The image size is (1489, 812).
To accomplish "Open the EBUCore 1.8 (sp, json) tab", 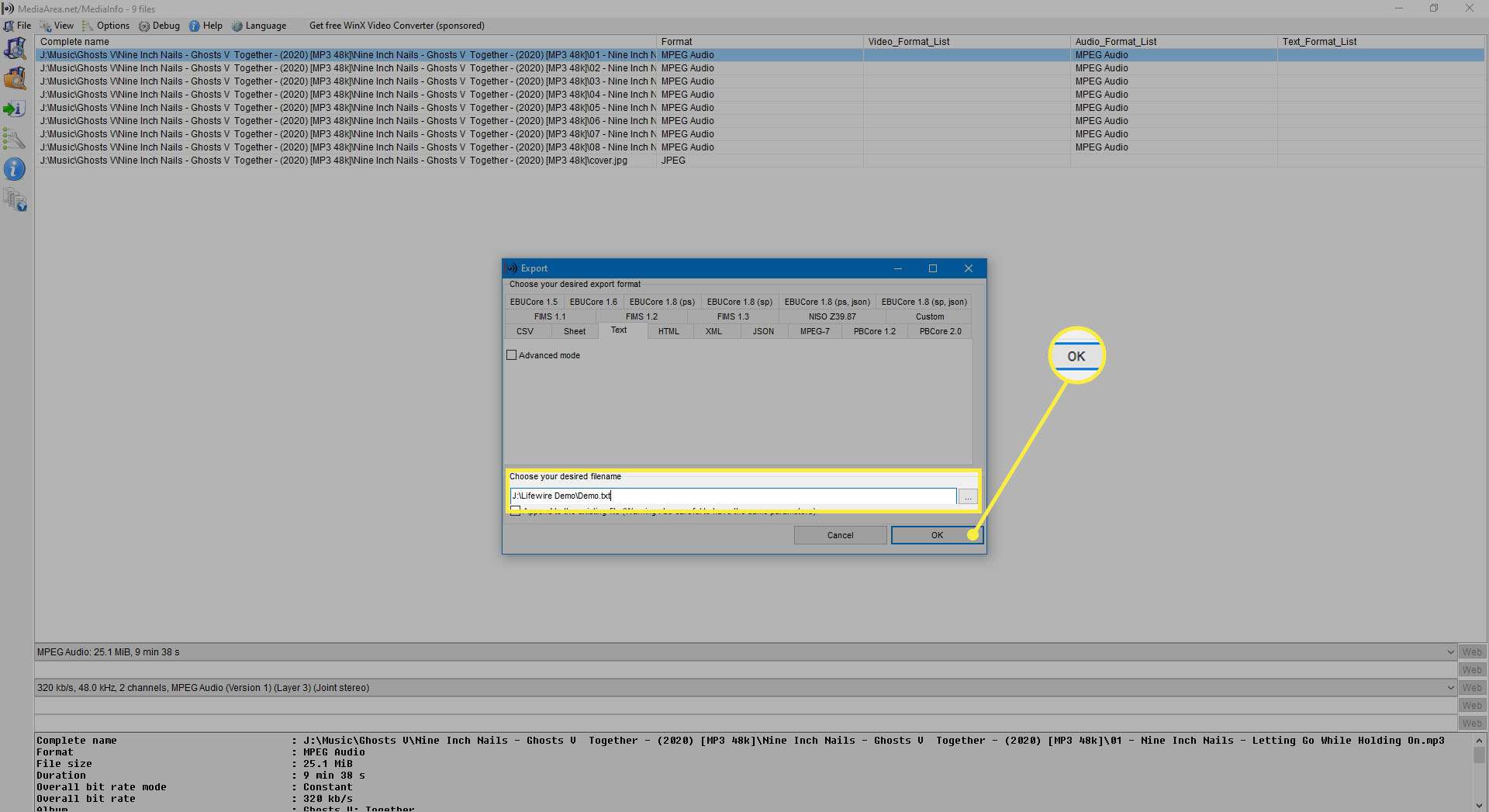I will pos(924,302).
